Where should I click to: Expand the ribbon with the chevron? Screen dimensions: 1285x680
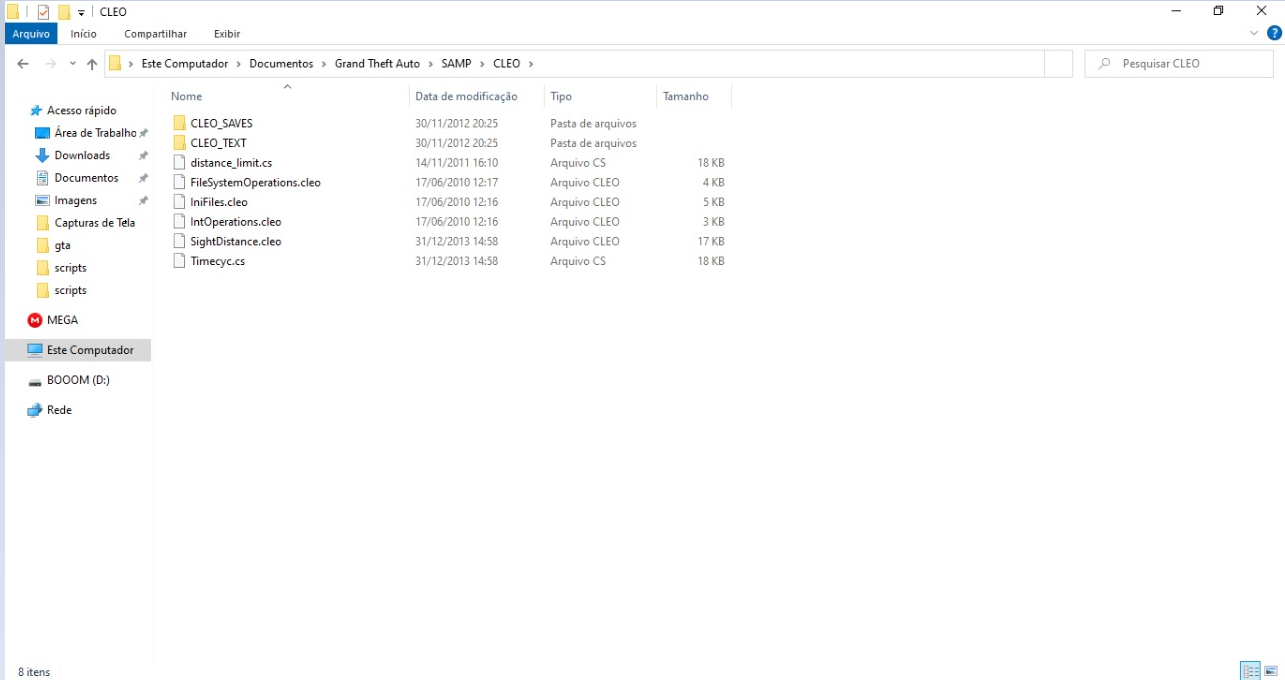(1255, 33)
